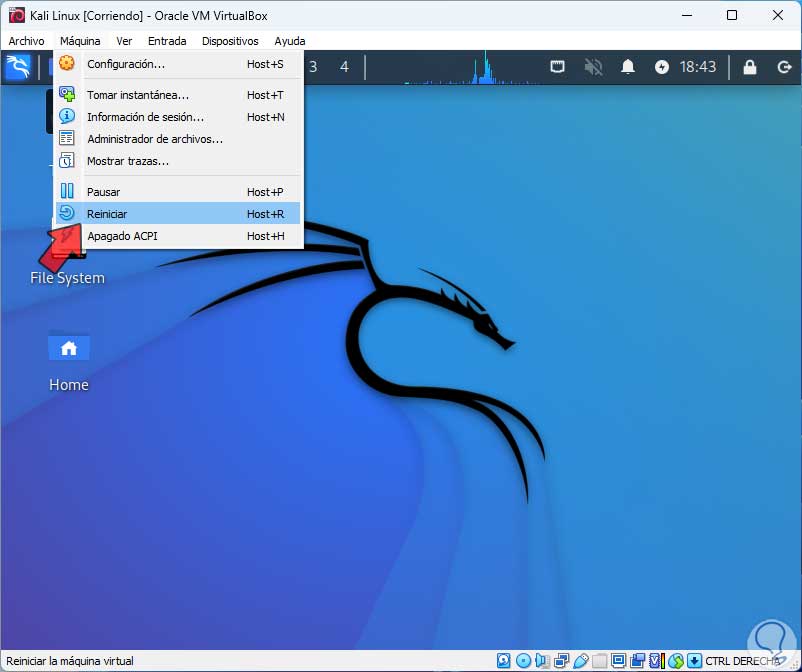Choose Apagado ACPI menu entry
This screenshot has height=672, width=802.
[177, 236]
